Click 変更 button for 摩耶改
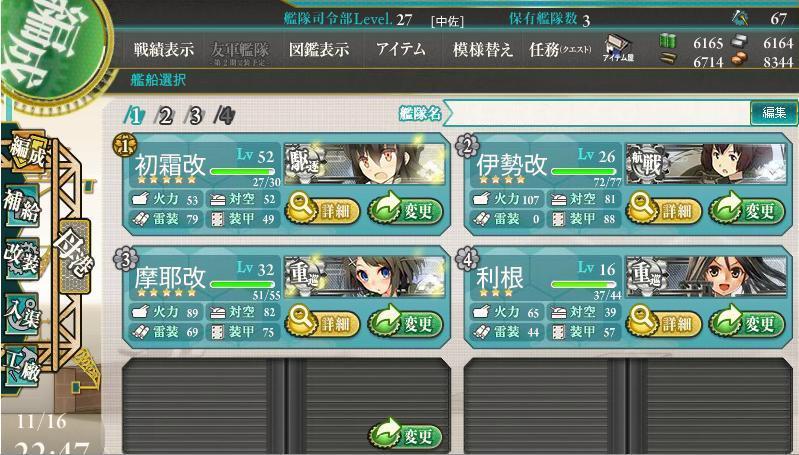Image resolution: width=799 pixels, height=455 pixels. 405,323
